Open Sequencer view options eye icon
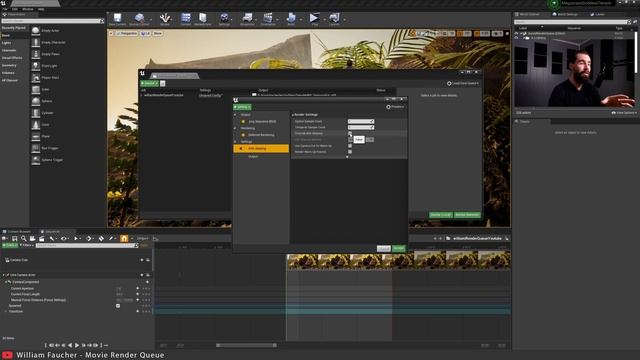The image size is (640, 360). click(64, 238)
